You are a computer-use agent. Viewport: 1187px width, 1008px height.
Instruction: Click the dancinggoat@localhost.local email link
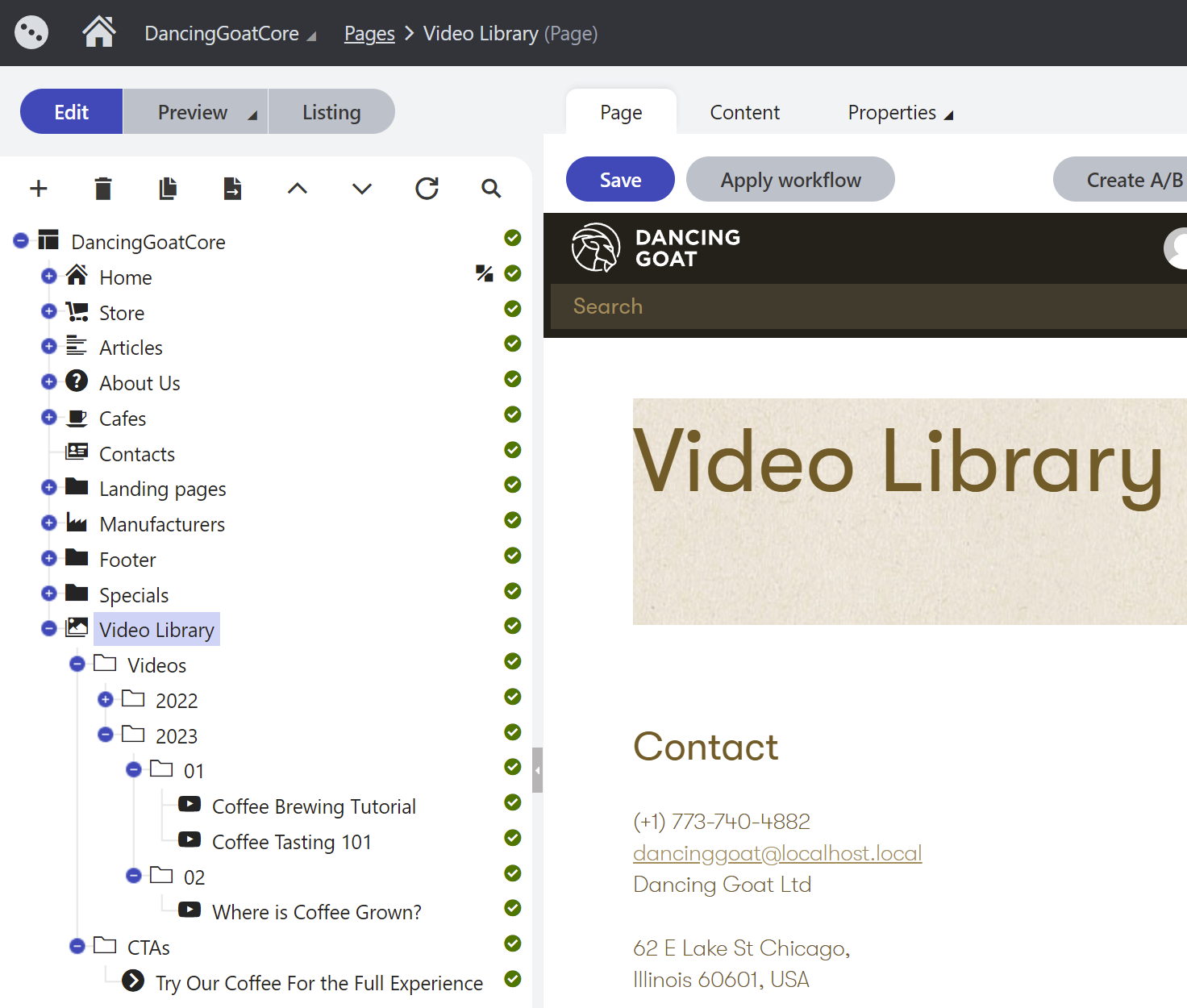pos(777,853)
